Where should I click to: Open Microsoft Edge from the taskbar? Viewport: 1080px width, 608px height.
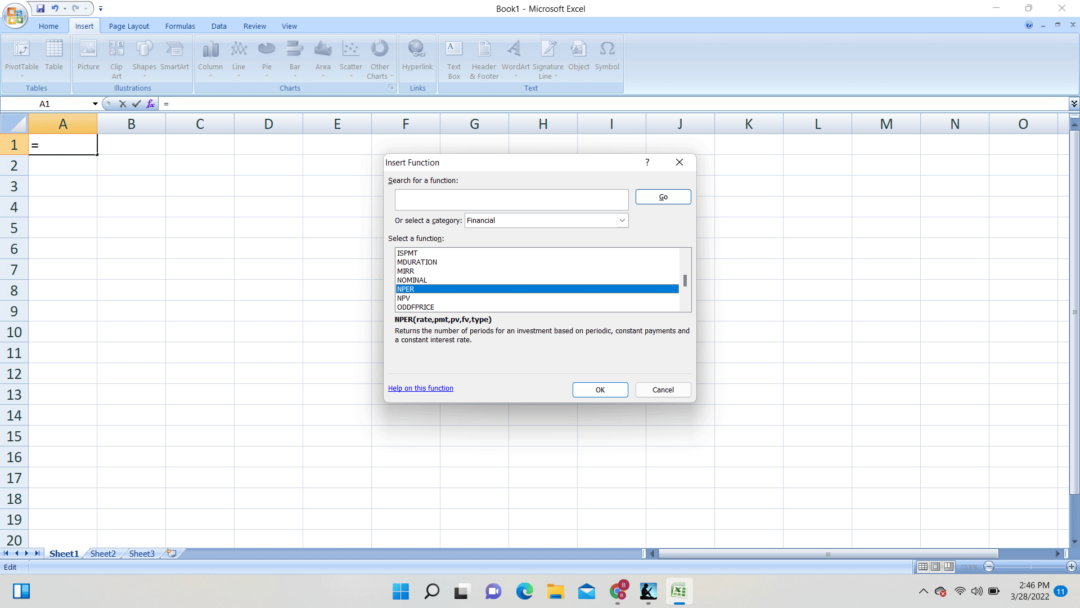point(524,591)
